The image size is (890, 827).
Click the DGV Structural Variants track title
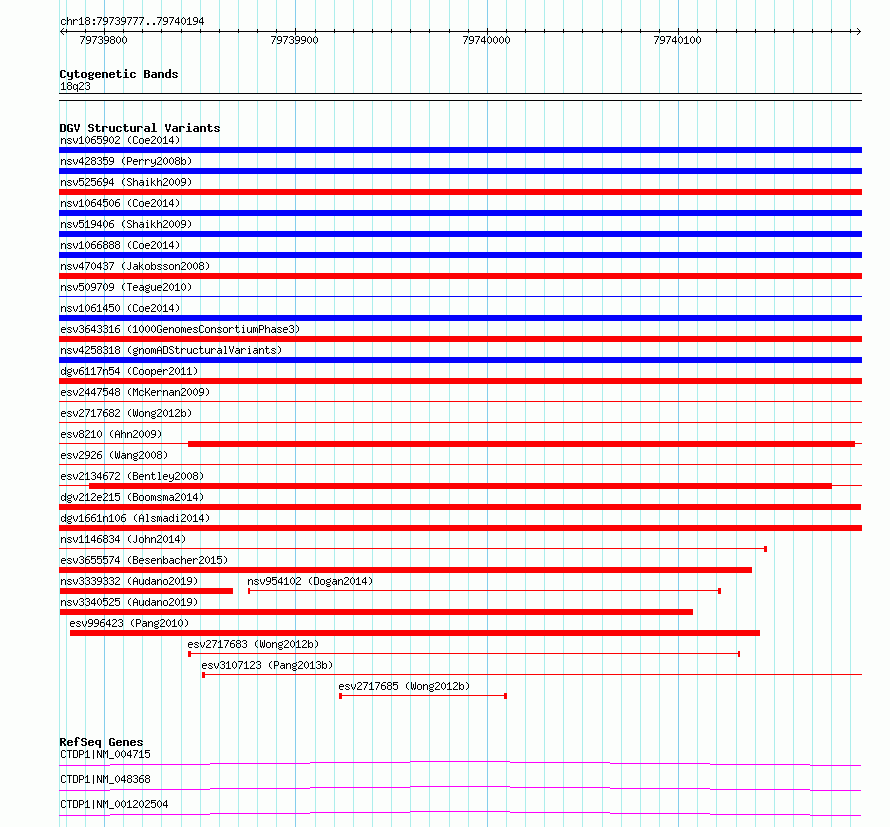tap(140, 128)
